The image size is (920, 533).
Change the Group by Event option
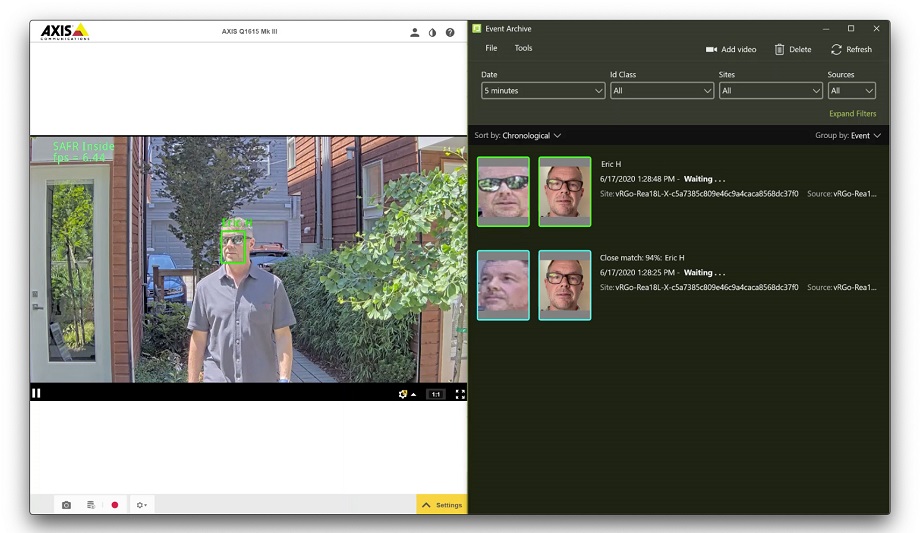click(848, 136)
